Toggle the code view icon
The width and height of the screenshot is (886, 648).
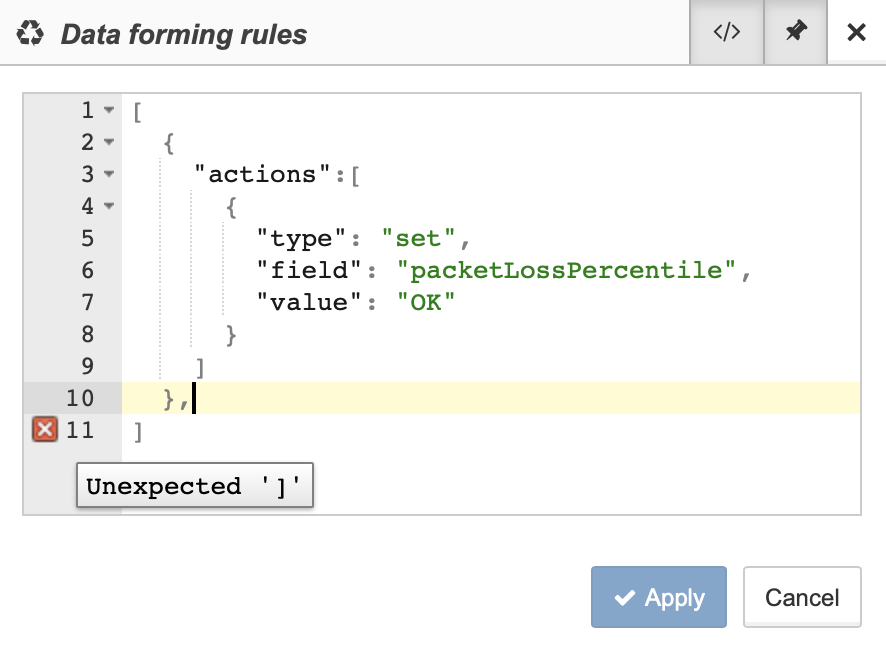tap(727, 32)
